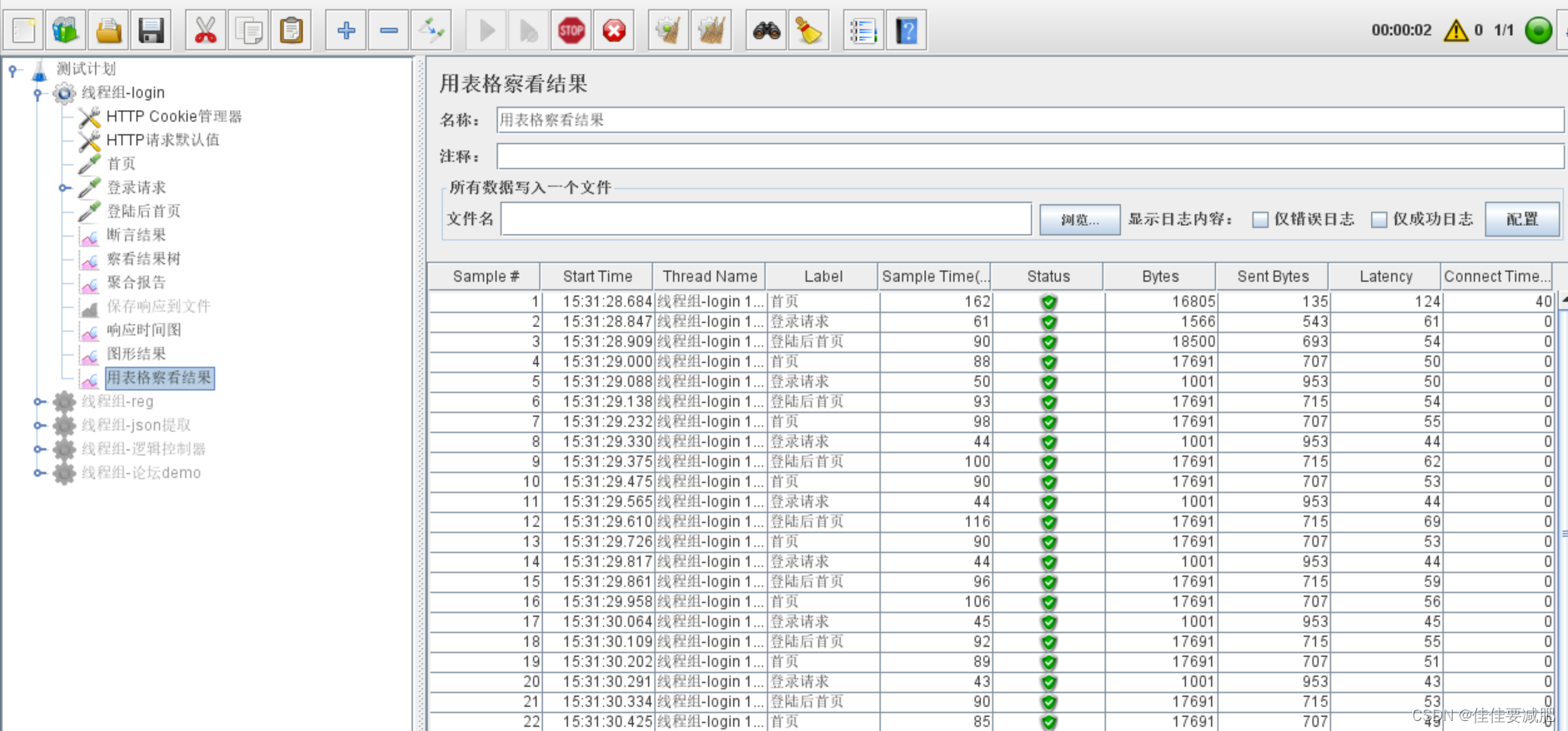Click the Thread Name column header
The width and height of the screenshot is (1568, 731).
click(x=710, y=277)
